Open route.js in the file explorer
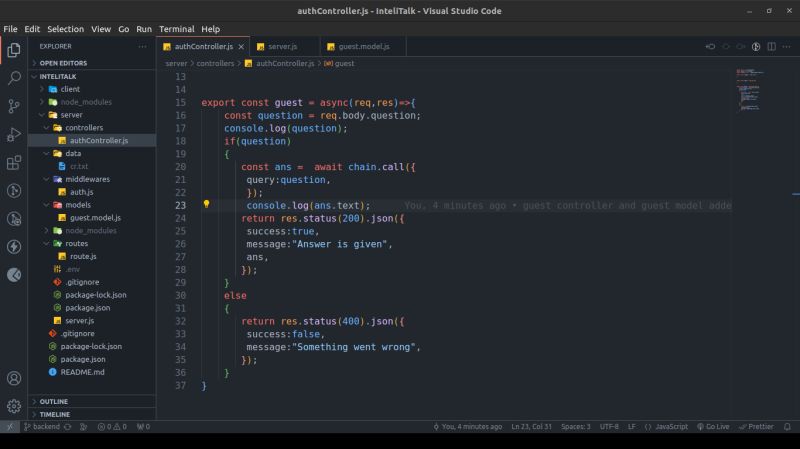Image resolution: width=800 pixels, height=449 pixels. [83, 257]
